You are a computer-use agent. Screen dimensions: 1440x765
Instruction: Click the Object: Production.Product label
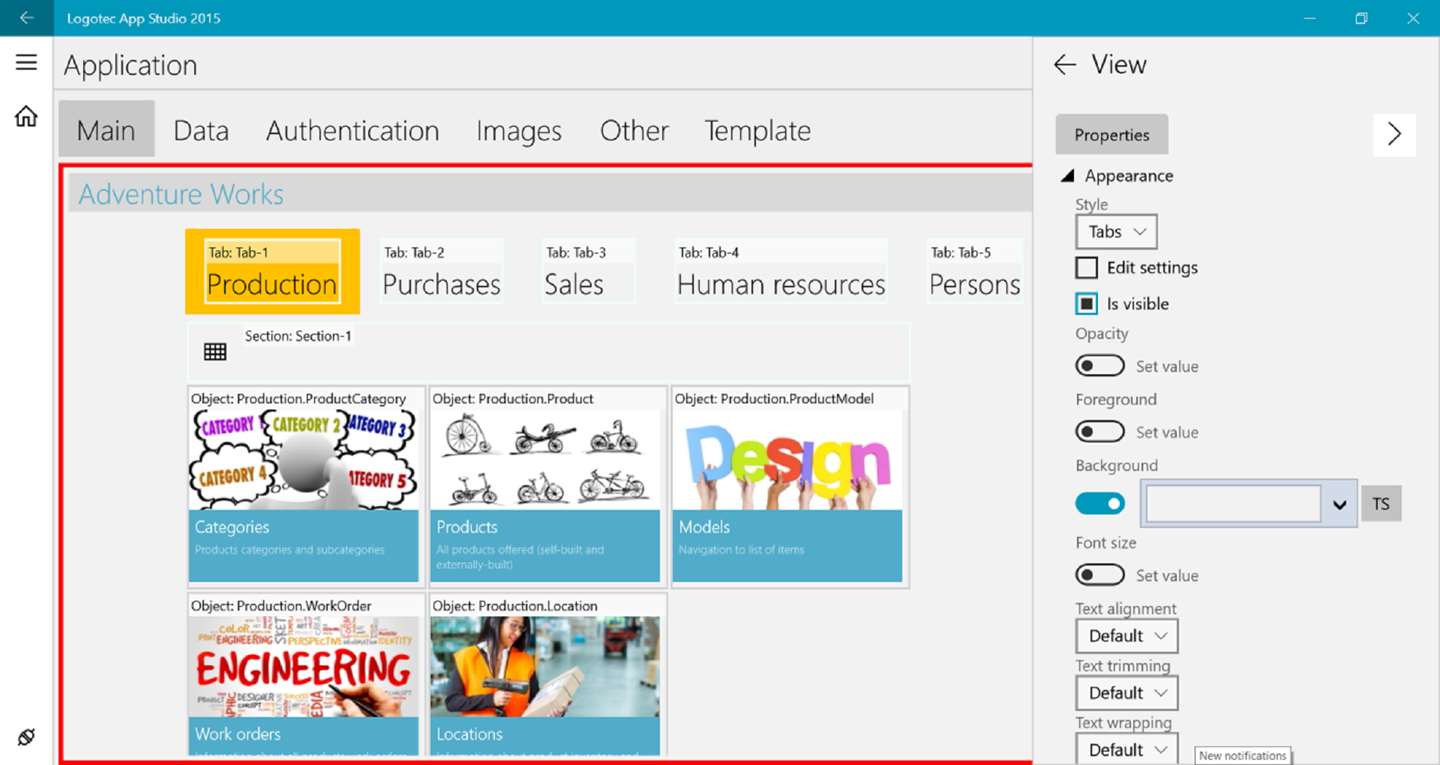click(513, 399)
